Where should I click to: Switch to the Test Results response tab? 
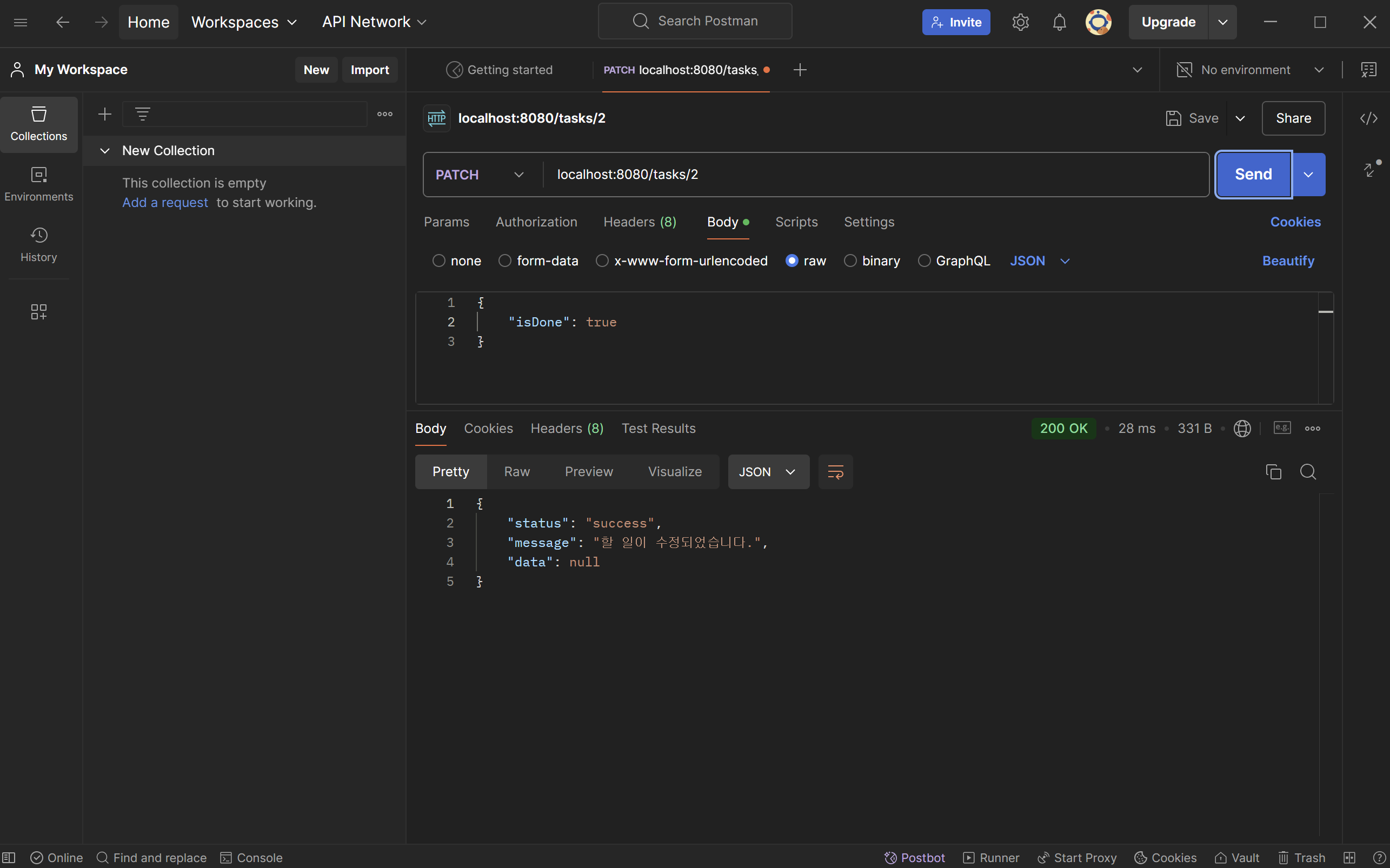tap(658, 429)
